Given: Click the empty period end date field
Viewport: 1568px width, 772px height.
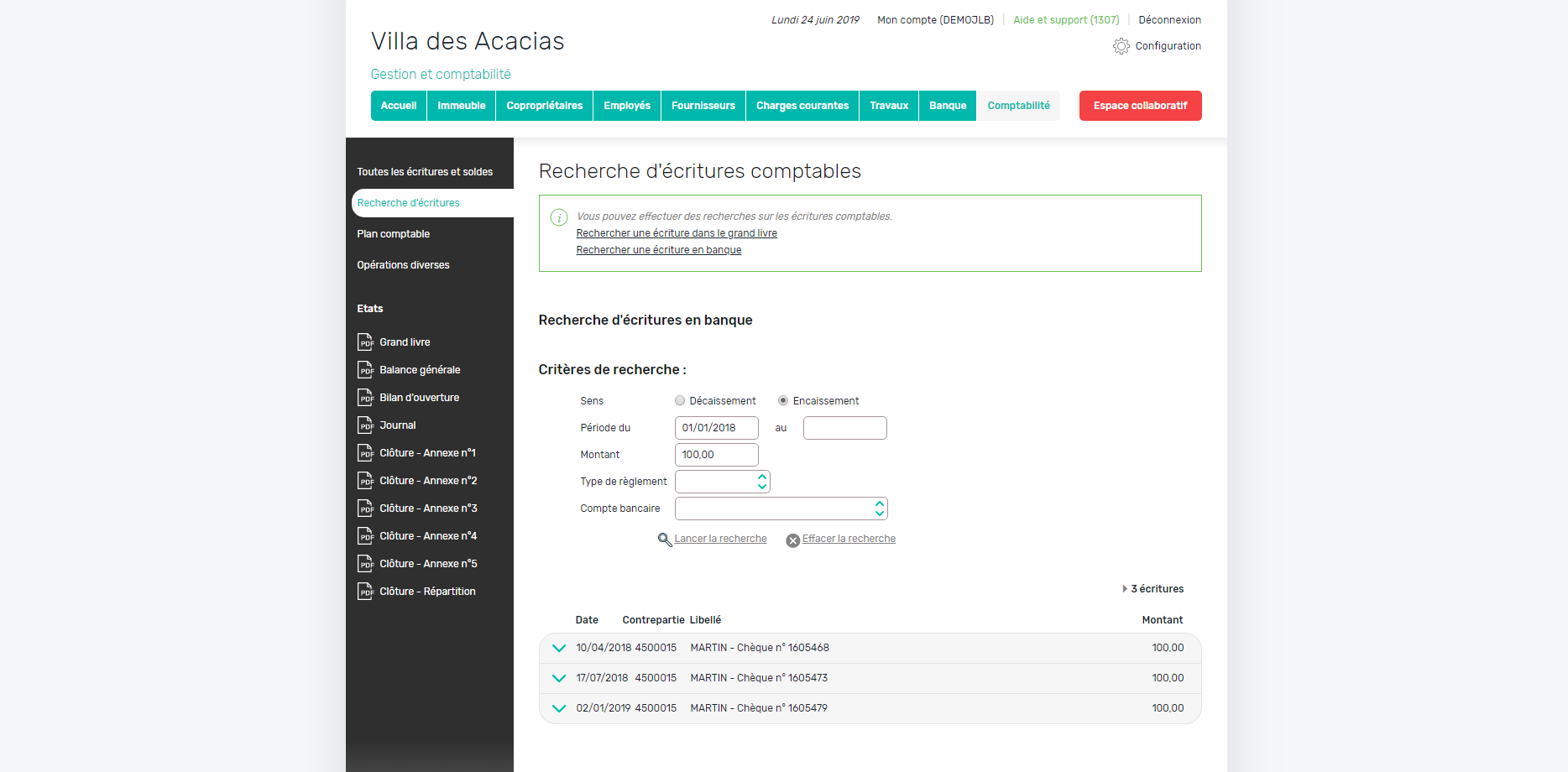Looking at the screenshot, I should [x=844, y=428].
